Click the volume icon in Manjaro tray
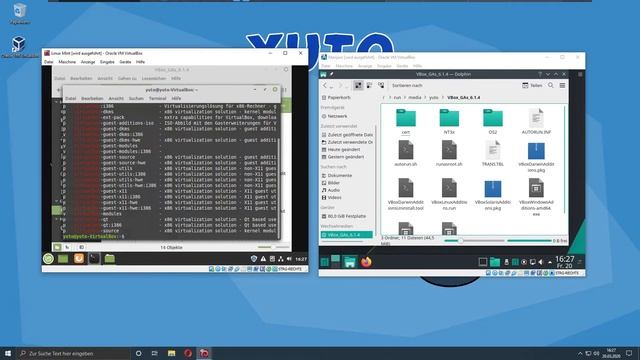Image resolution: width=640 pixels, height=360 pixels. (x=540, y=262)
